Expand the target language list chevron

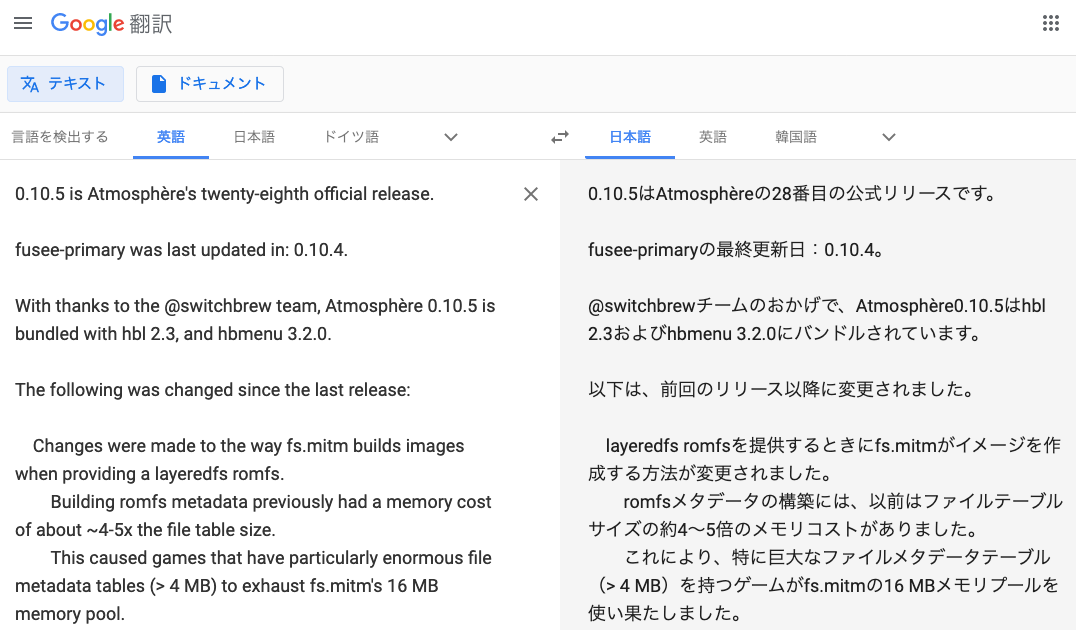coord(889,137)
